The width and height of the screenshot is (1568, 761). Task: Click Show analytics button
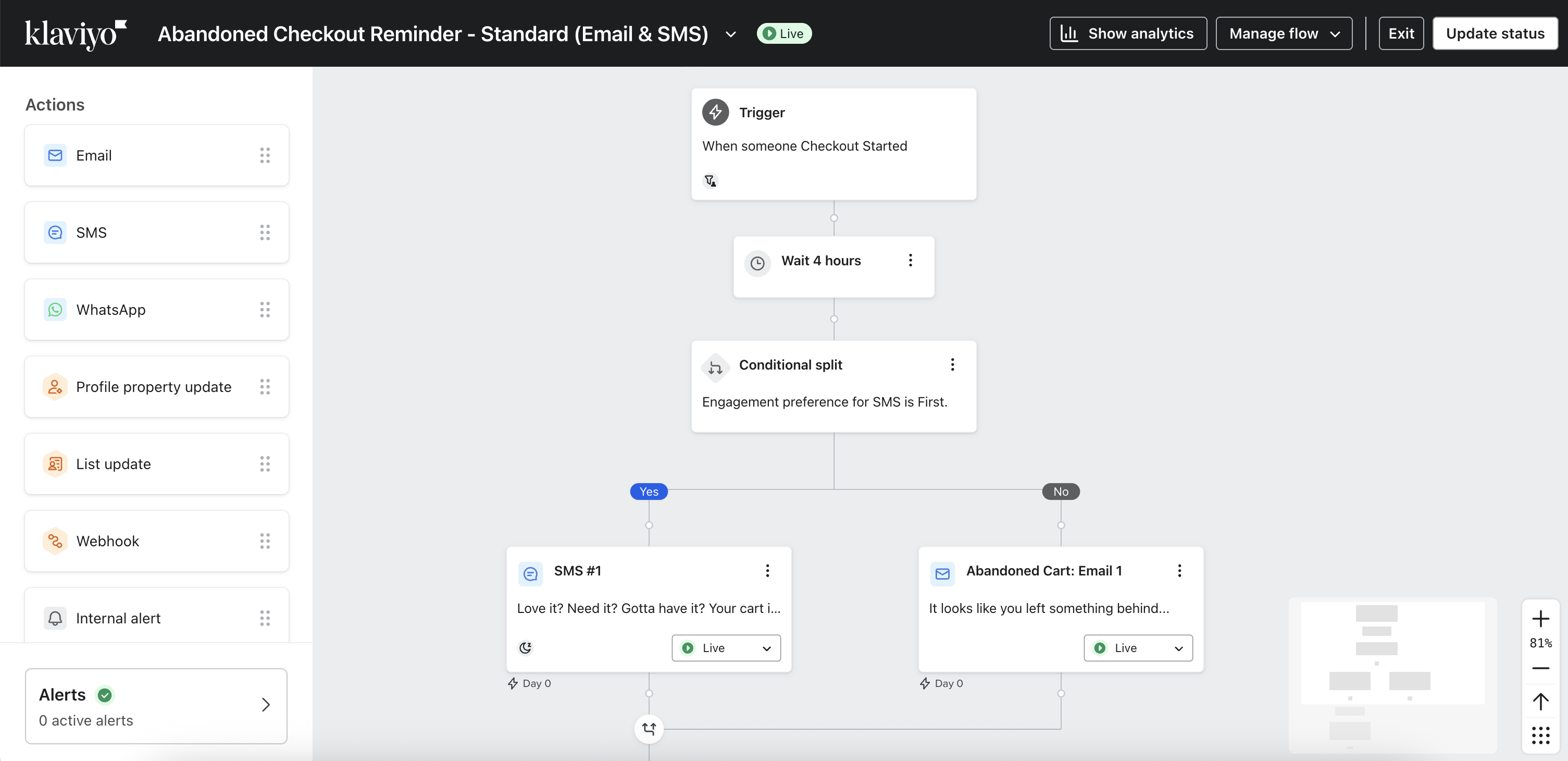pyautogui.click(x=1127, y=33)
